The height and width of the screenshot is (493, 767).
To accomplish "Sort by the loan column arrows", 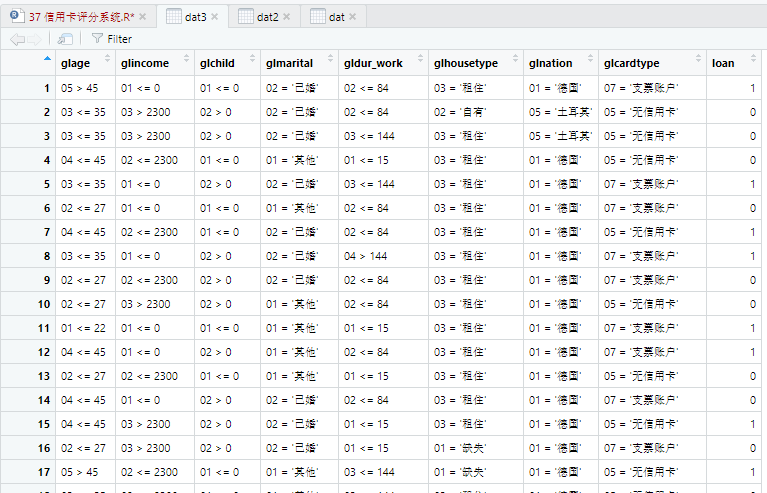I will click(x=753, y=59).
